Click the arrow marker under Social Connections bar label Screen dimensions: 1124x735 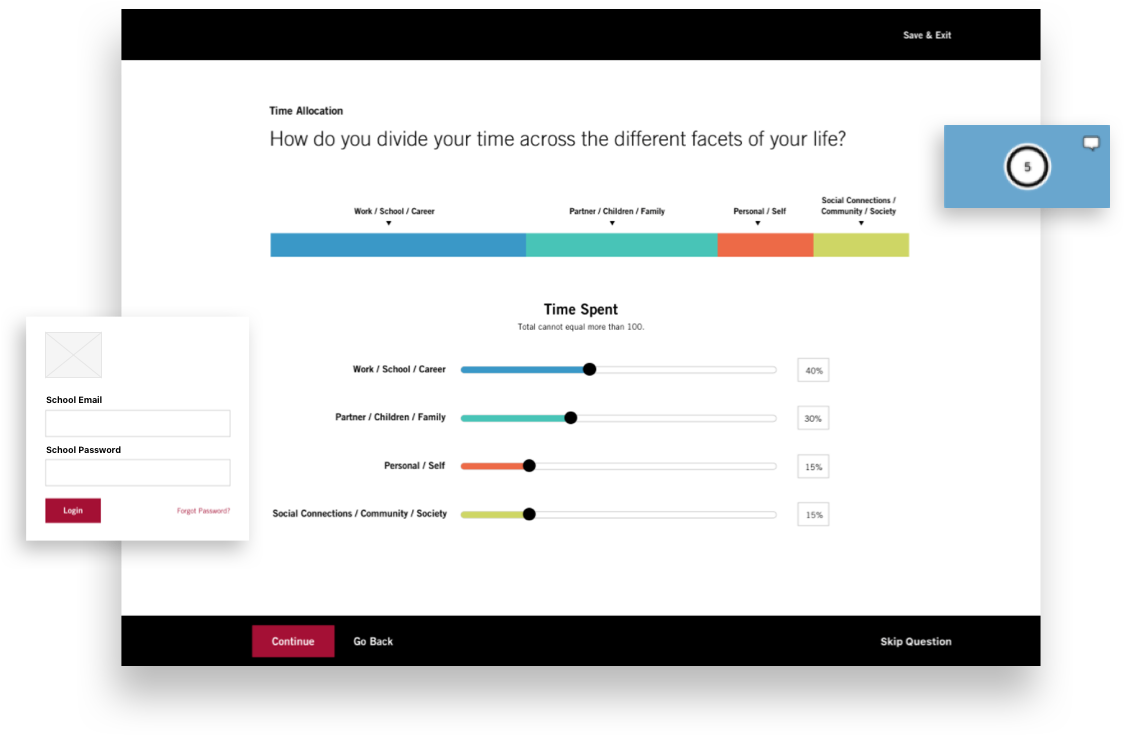coord(861,223)
